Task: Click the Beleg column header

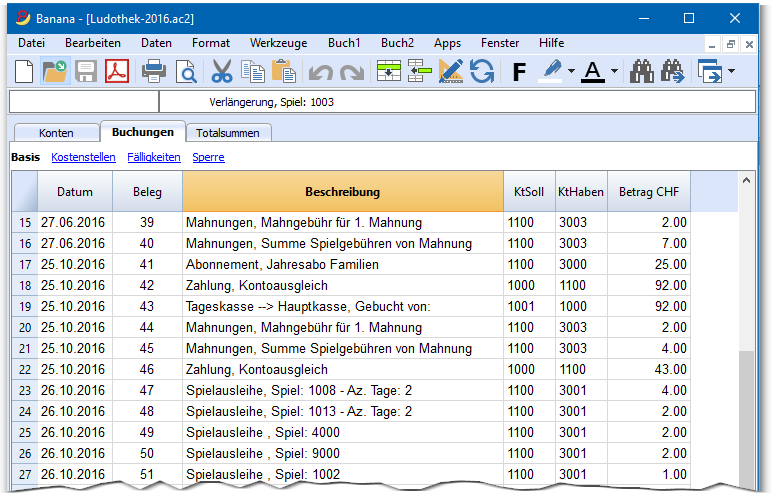Action: (147, 192)
